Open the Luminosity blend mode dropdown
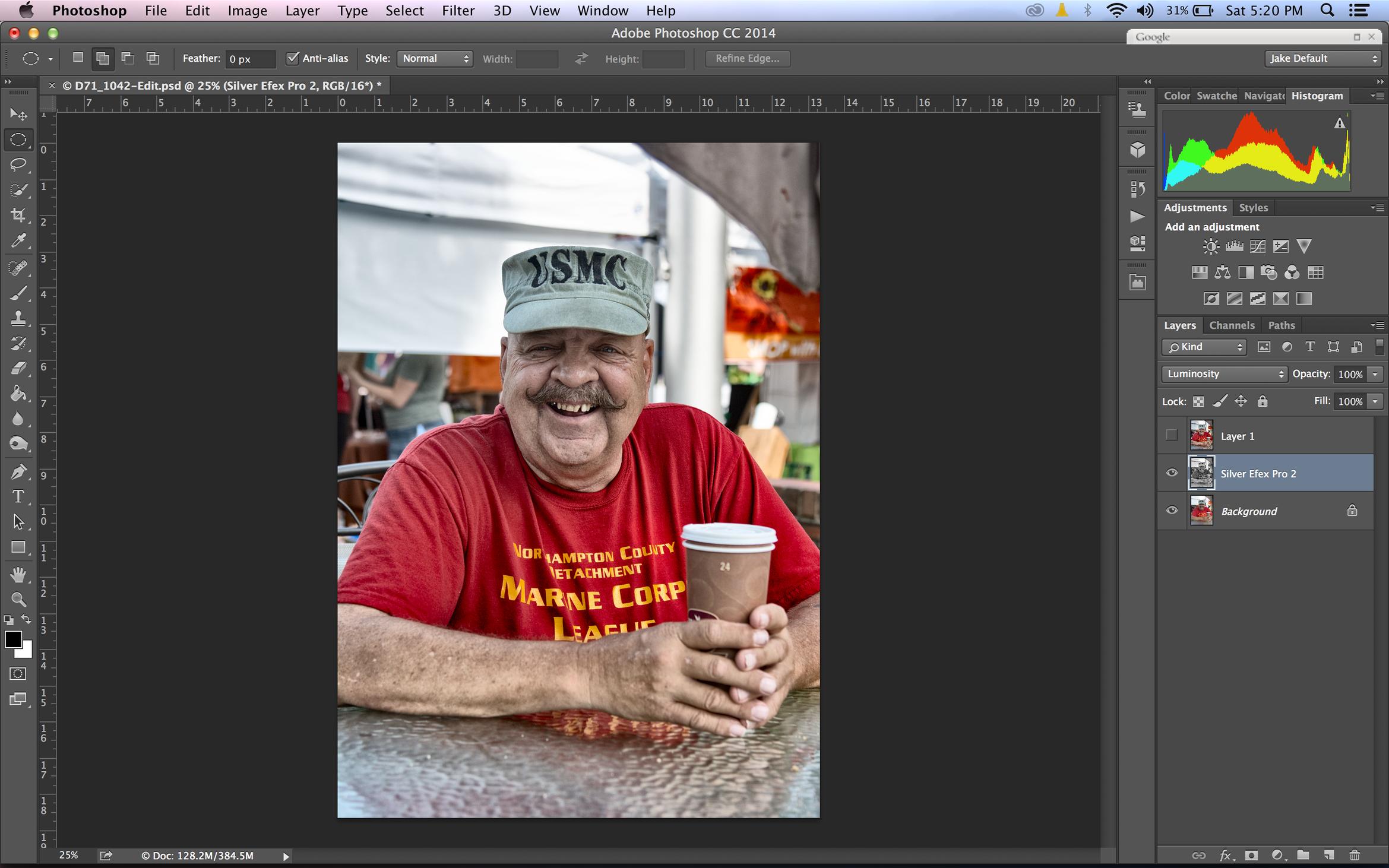 tap(1225, 374)
